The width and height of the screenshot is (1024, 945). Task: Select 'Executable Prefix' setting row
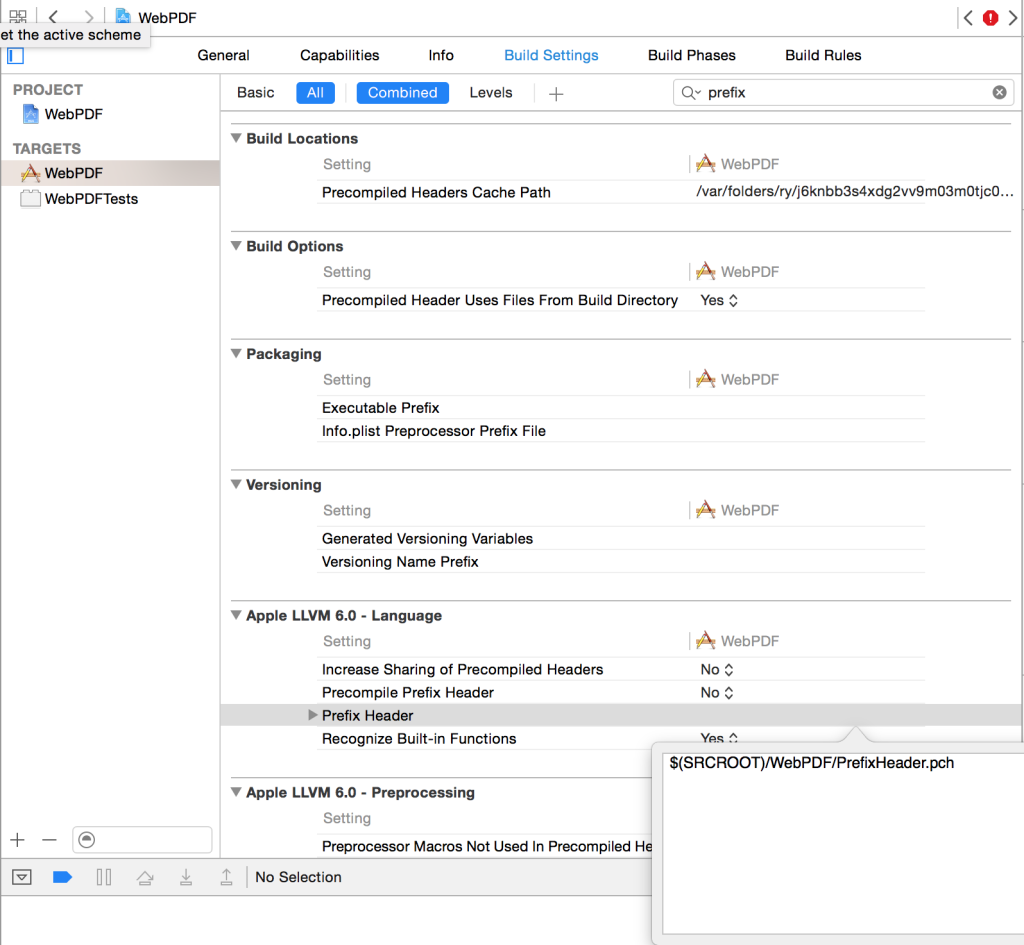(x=381, y=408)
